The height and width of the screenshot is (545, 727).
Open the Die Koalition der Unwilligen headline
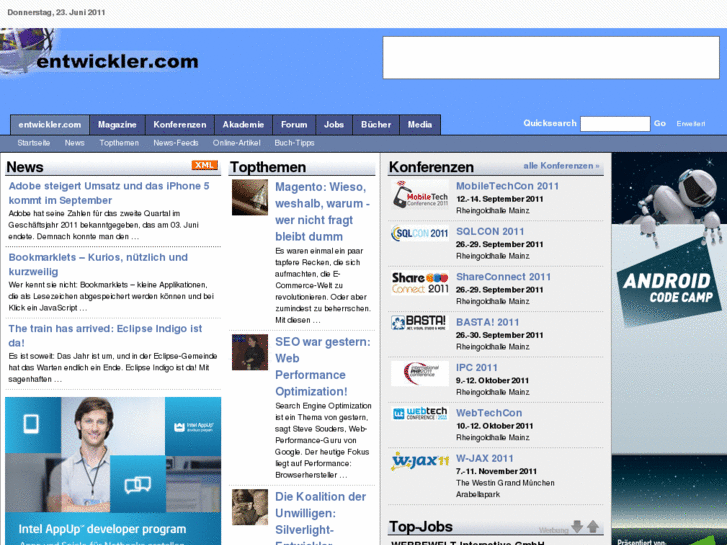coord(321,518)
